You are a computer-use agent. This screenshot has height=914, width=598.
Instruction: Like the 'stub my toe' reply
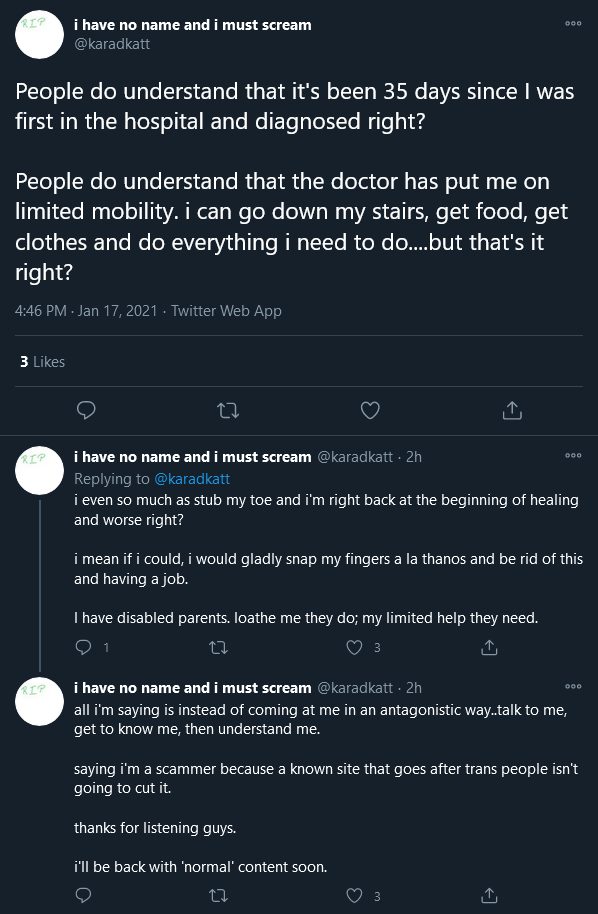pyautogui.click(x=354, y=647)
